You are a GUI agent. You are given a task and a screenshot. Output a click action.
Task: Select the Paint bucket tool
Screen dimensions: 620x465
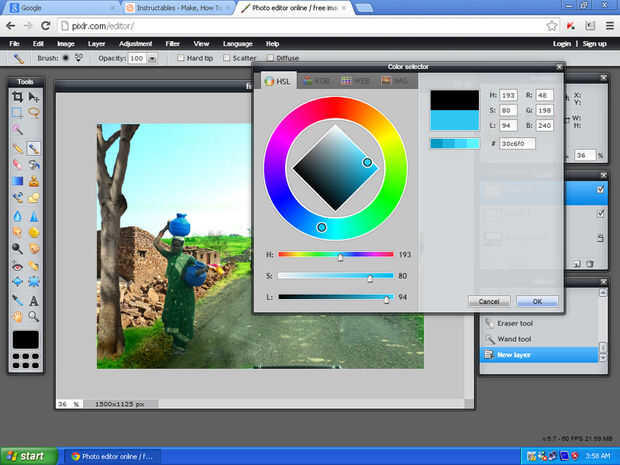[x=34, y=164]
